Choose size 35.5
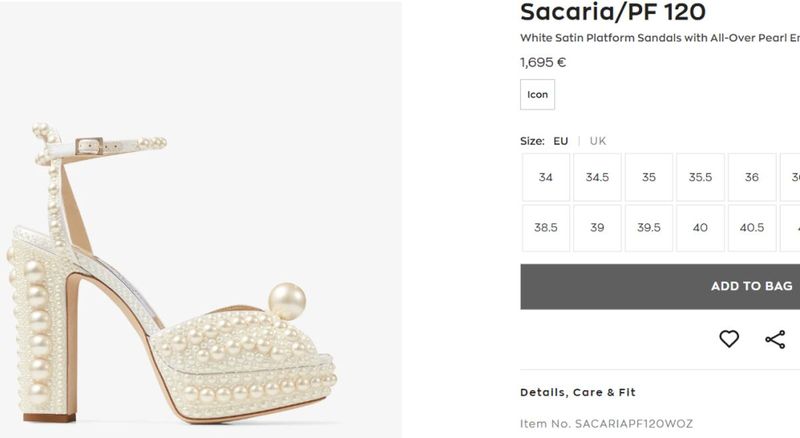Screen dimensions: 800x438 pyautogui.click(x=700, y=177)
